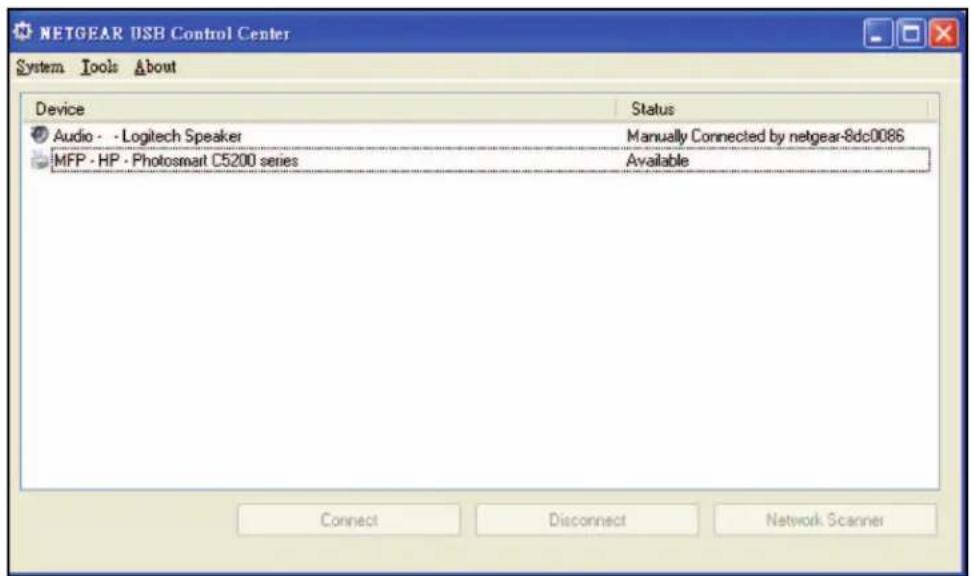The width and height of the screenshot is (971, 576).
Task: Maximize the USB Control Center window
Action: click(x=910, y=33)
